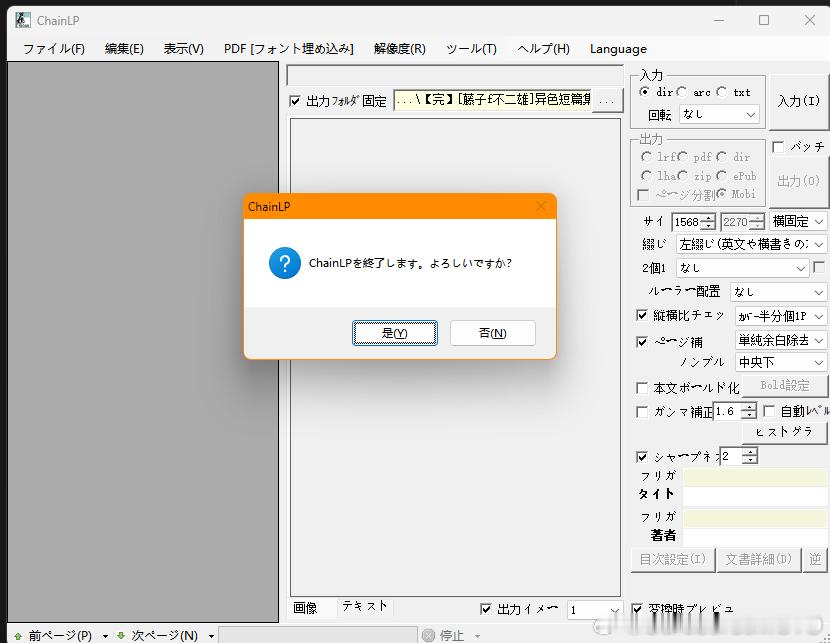Enable ガンマ補正 checkbox
The width and height of the screenshot is (830, 643).
[642, 411]
